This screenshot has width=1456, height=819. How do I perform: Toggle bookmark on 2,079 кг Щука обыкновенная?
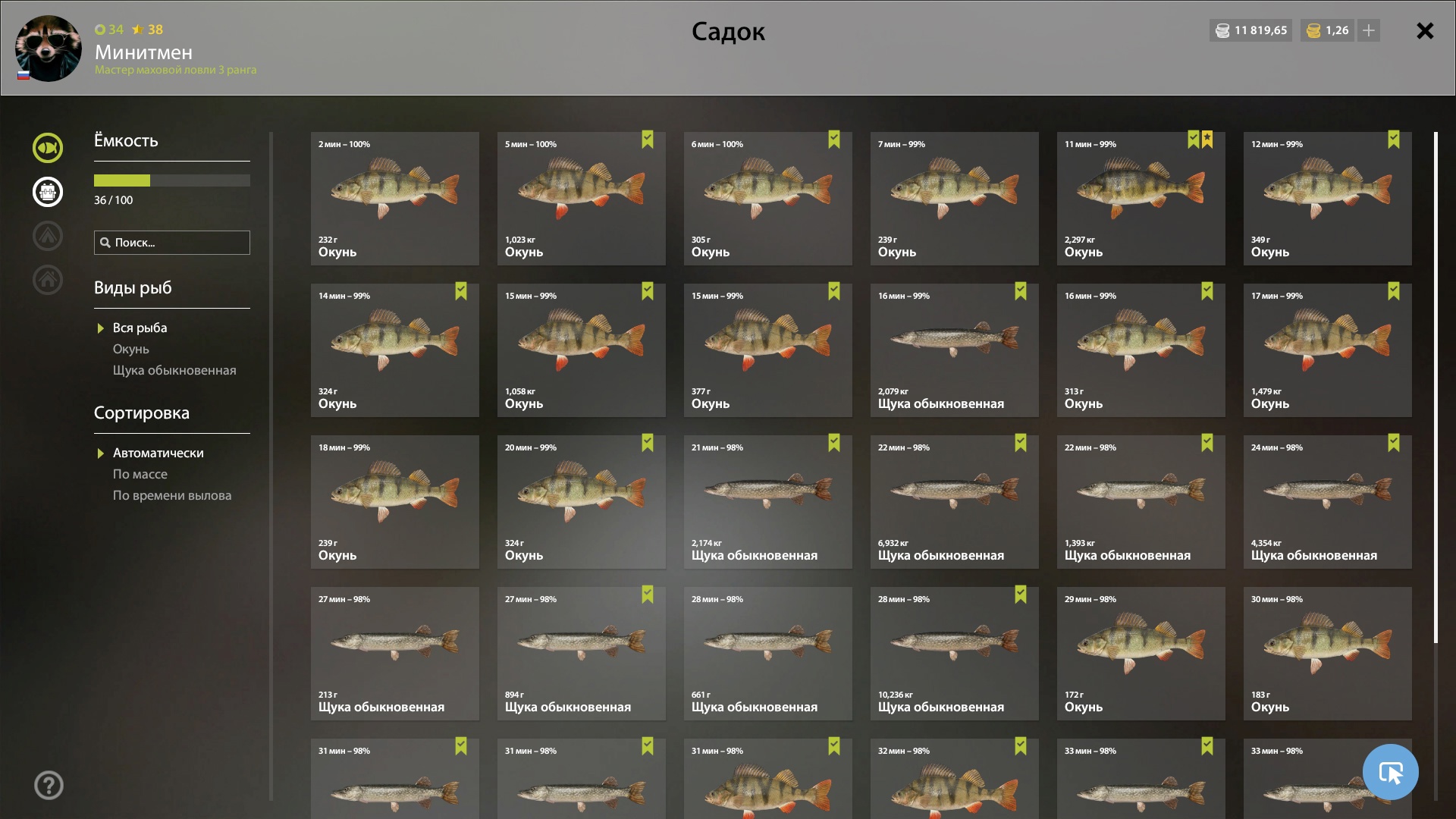pyautogui.click(x=1021, y=291)
